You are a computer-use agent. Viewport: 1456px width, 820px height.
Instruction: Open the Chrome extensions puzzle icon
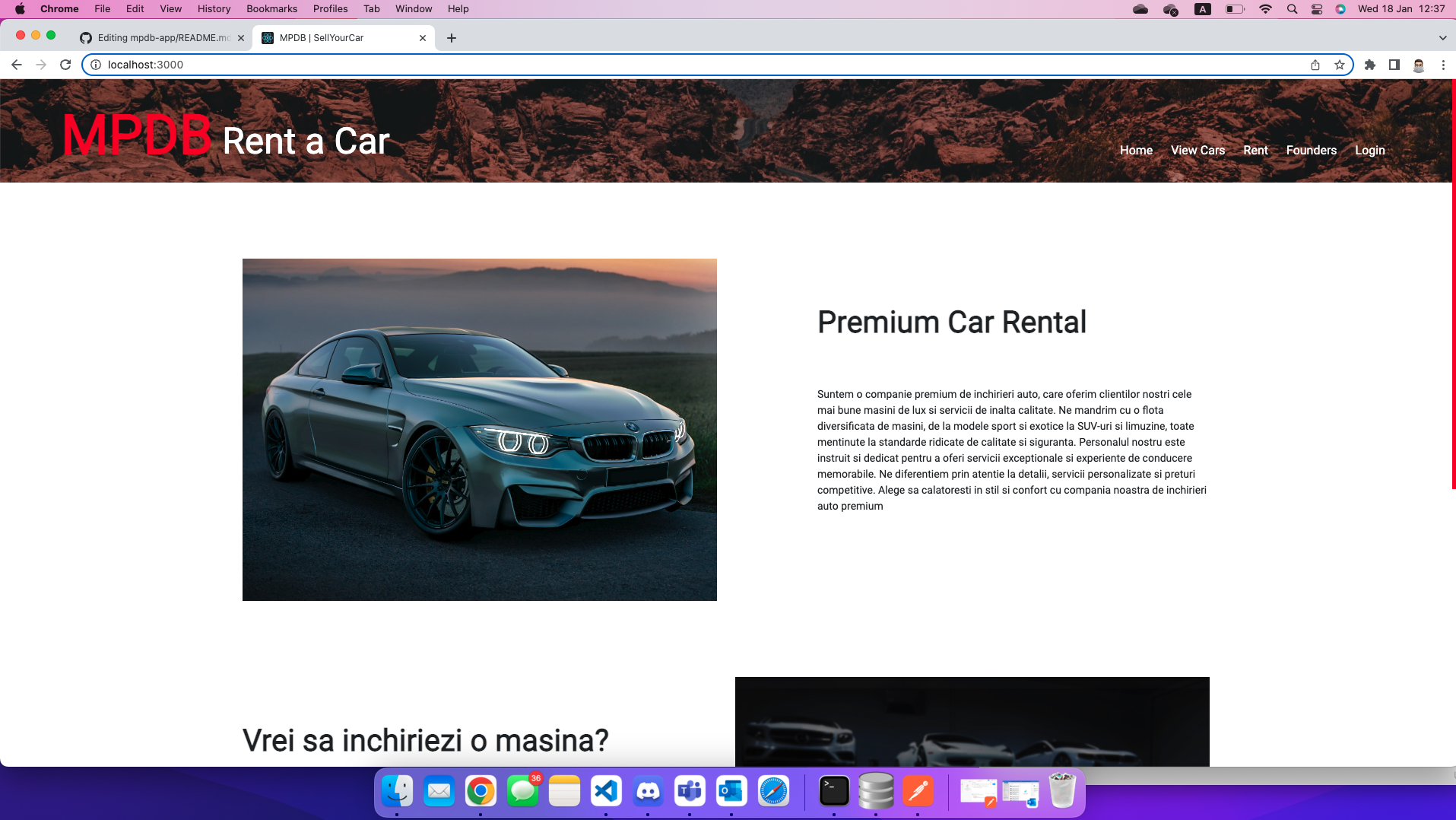(1370, 65)
